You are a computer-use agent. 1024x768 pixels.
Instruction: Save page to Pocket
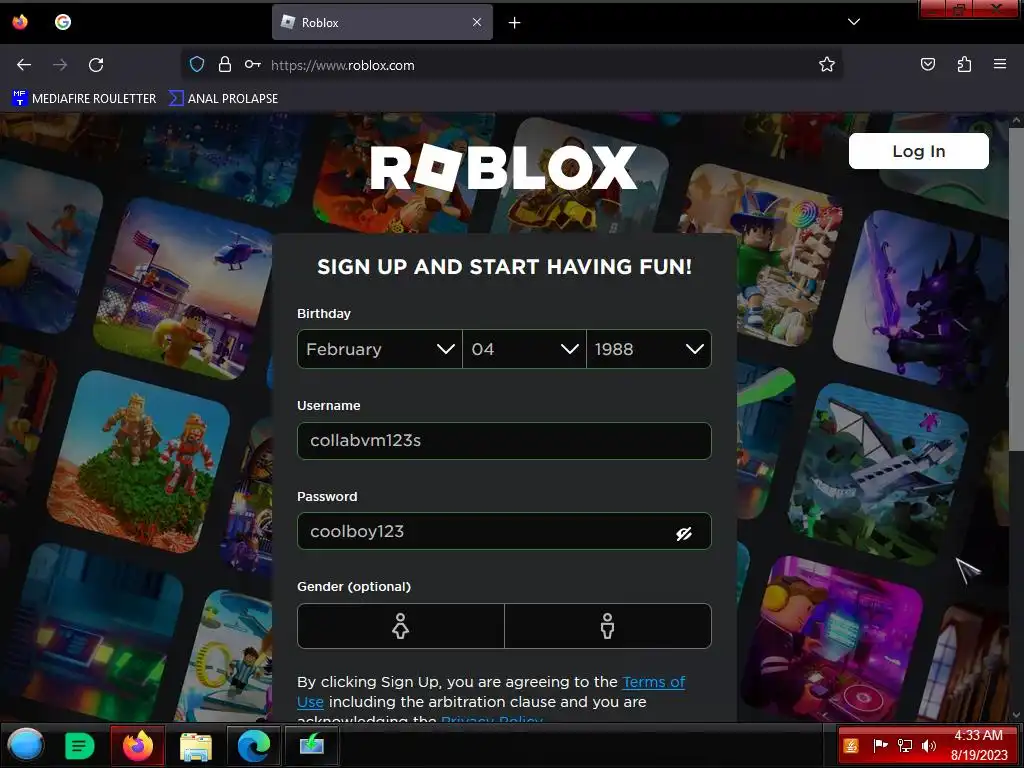927,65
